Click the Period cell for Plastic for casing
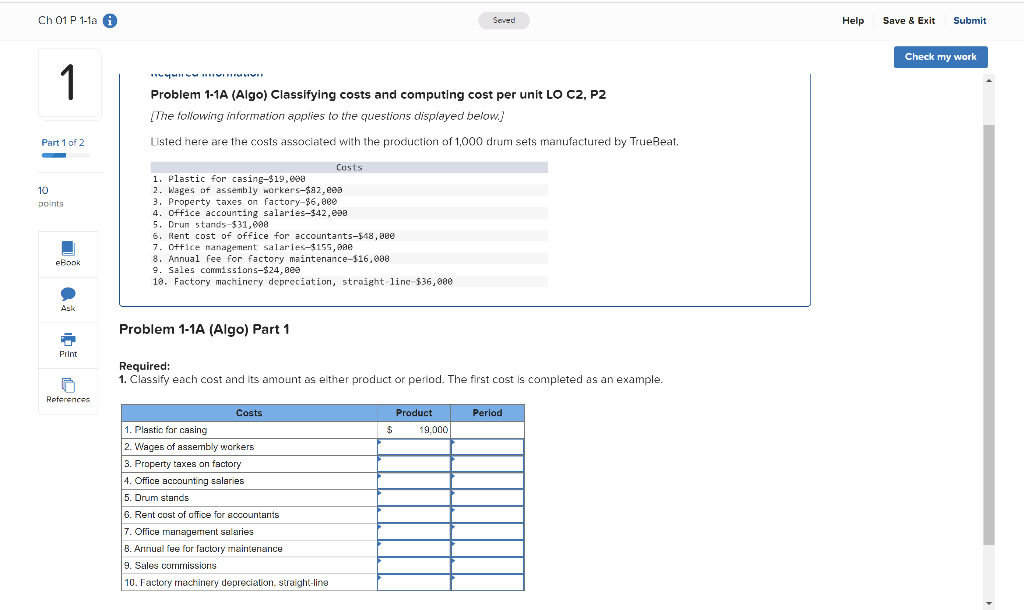This screenshot has width=1024, height=610. (487, 430)
